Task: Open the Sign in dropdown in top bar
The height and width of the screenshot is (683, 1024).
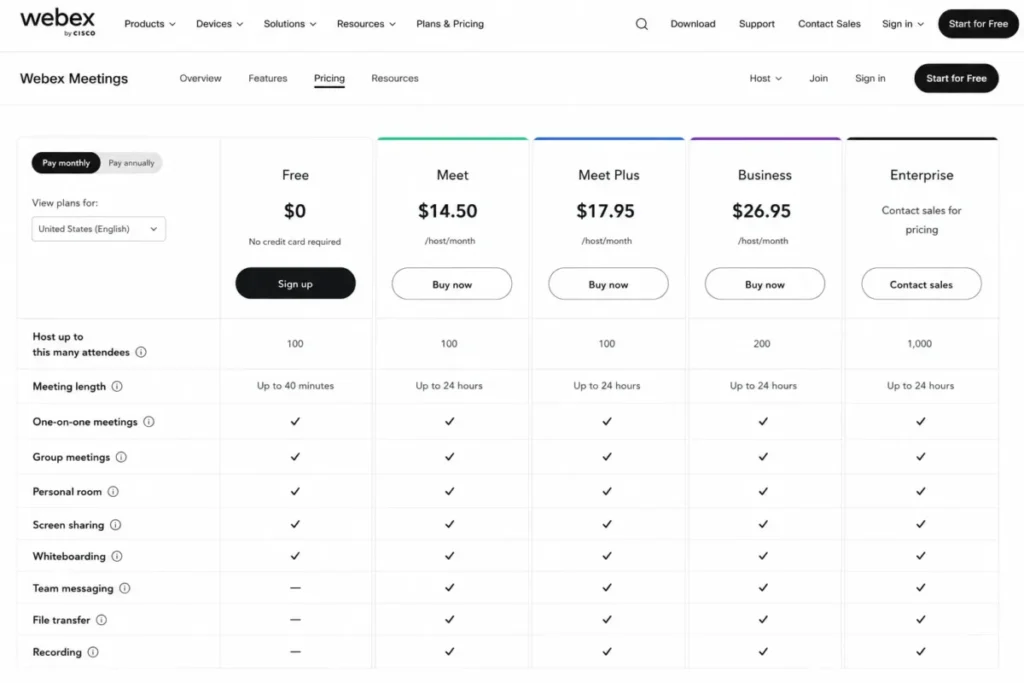Action: 903,24
